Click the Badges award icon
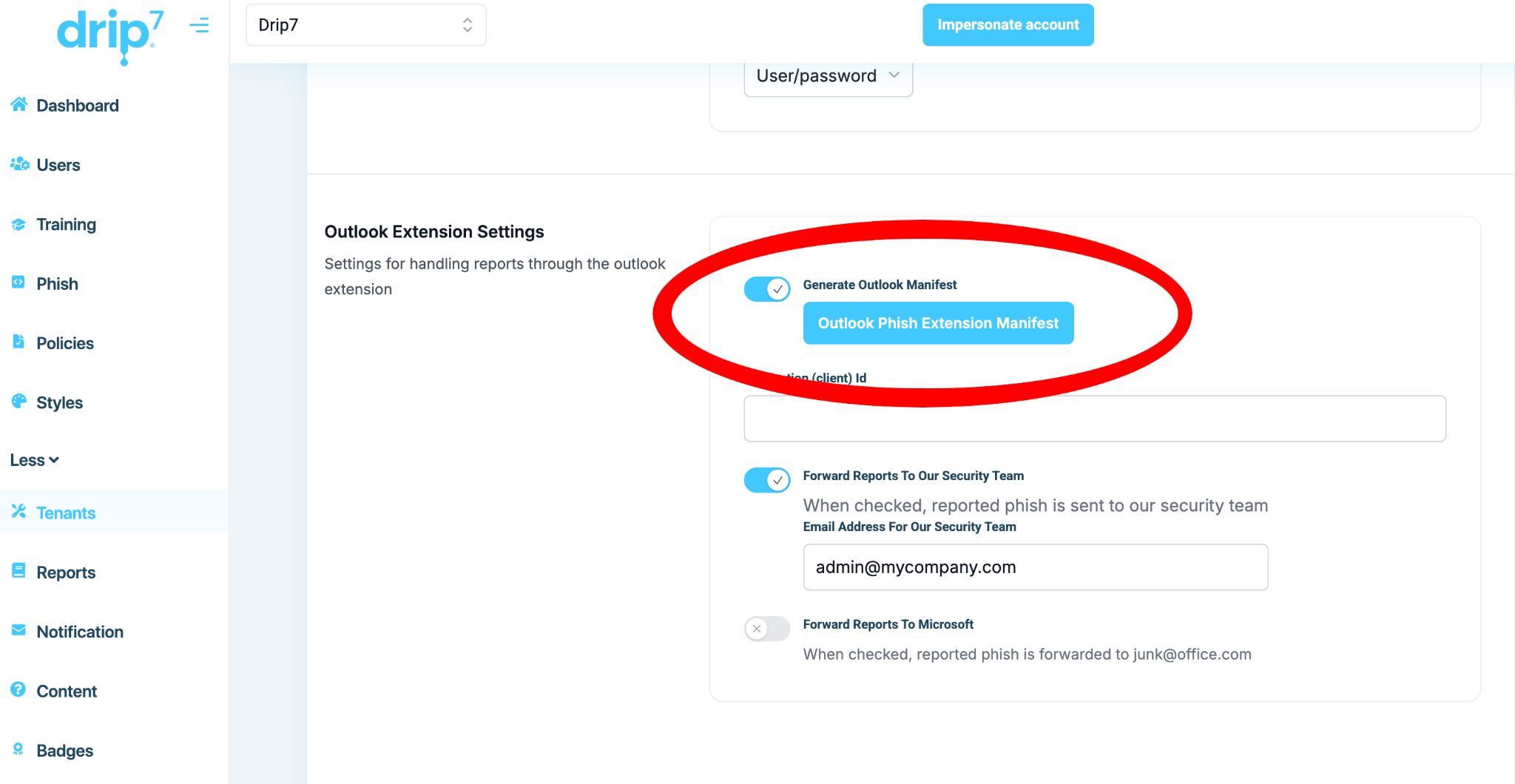 point(18,749)
